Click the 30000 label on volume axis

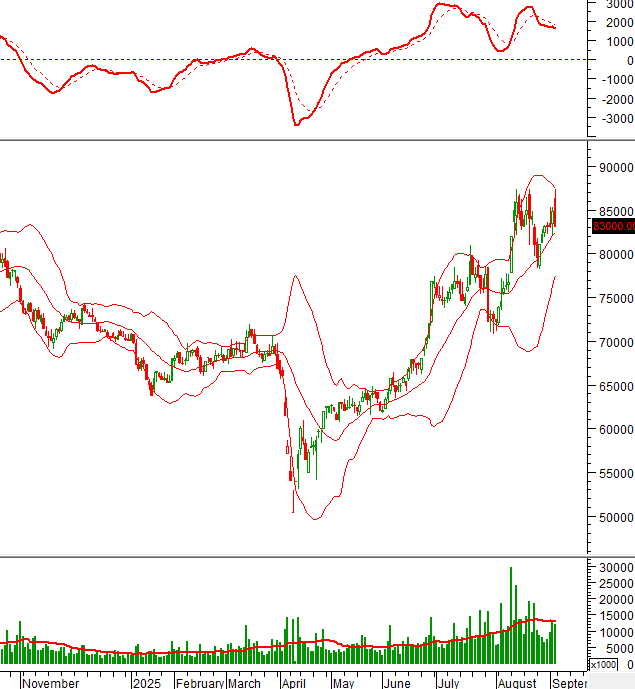click(613, 567)
